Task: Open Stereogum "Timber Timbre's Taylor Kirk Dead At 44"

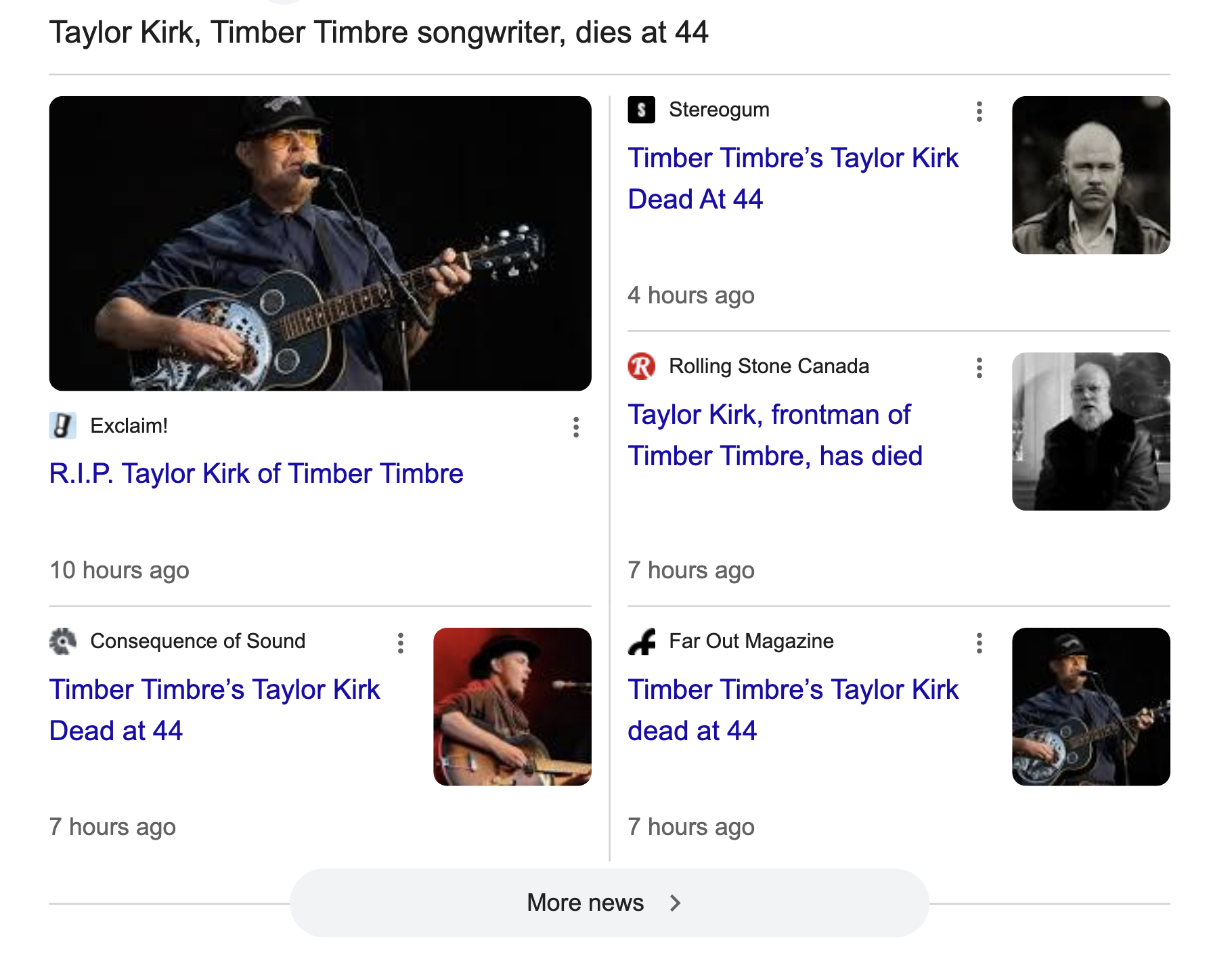Action: [793, 179]
